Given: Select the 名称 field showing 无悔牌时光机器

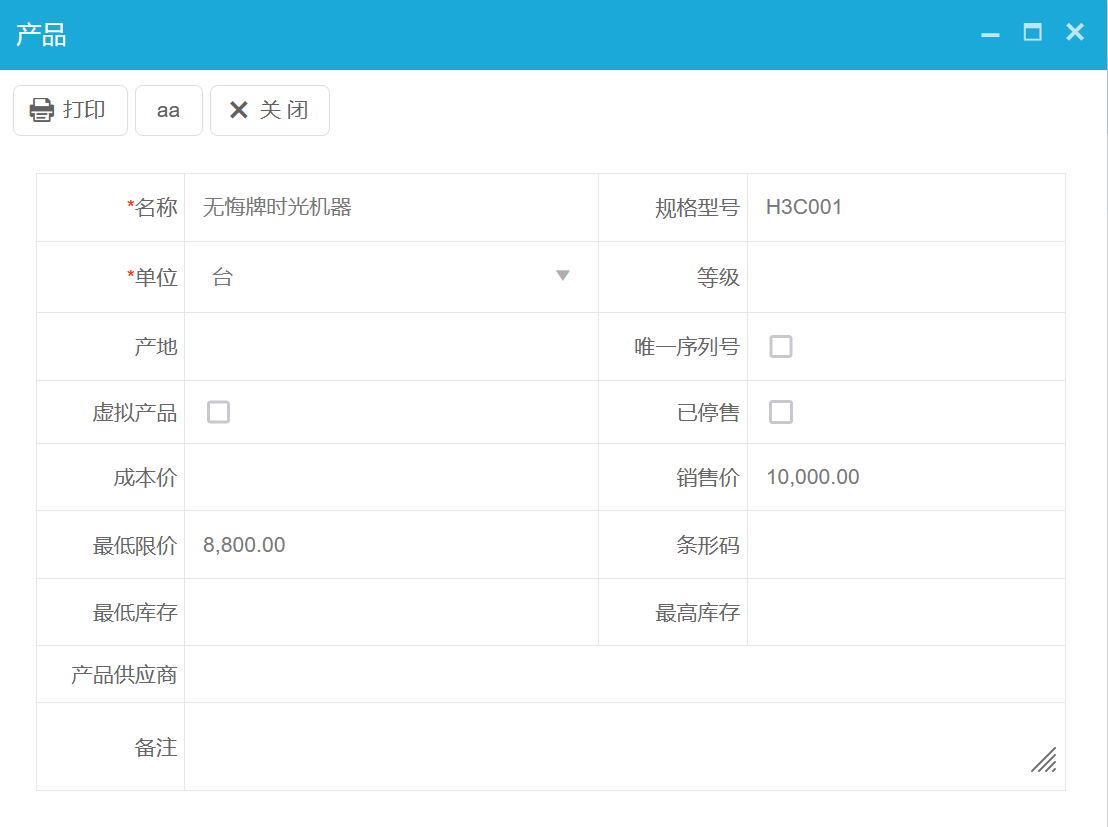Looking at the screenshot, I should click(x=390, y=207).
